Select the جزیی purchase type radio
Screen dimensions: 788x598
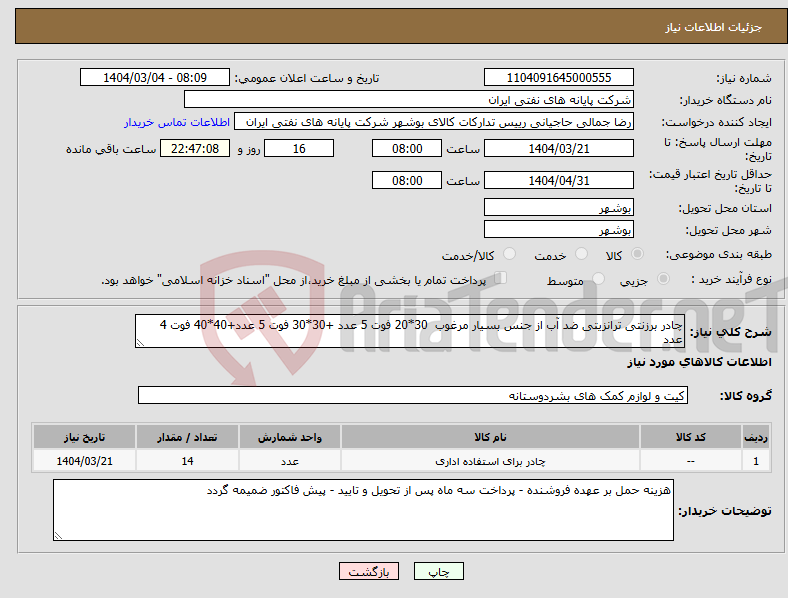point(663,278)
